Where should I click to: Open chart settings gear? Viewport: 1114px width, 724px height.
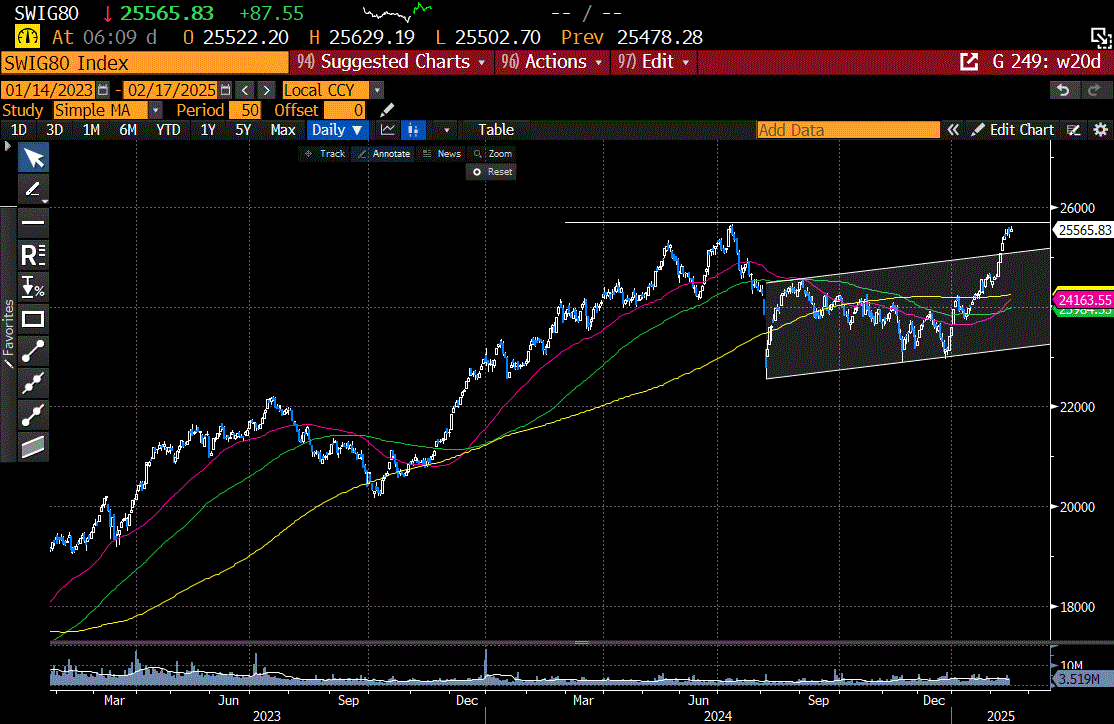1101,130
